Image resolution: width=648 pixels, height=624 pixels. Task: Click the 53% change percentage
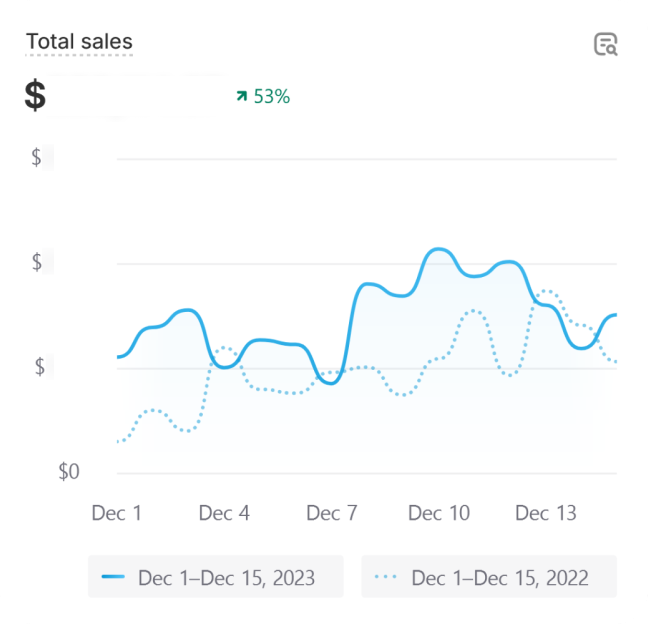click(271, 97)
